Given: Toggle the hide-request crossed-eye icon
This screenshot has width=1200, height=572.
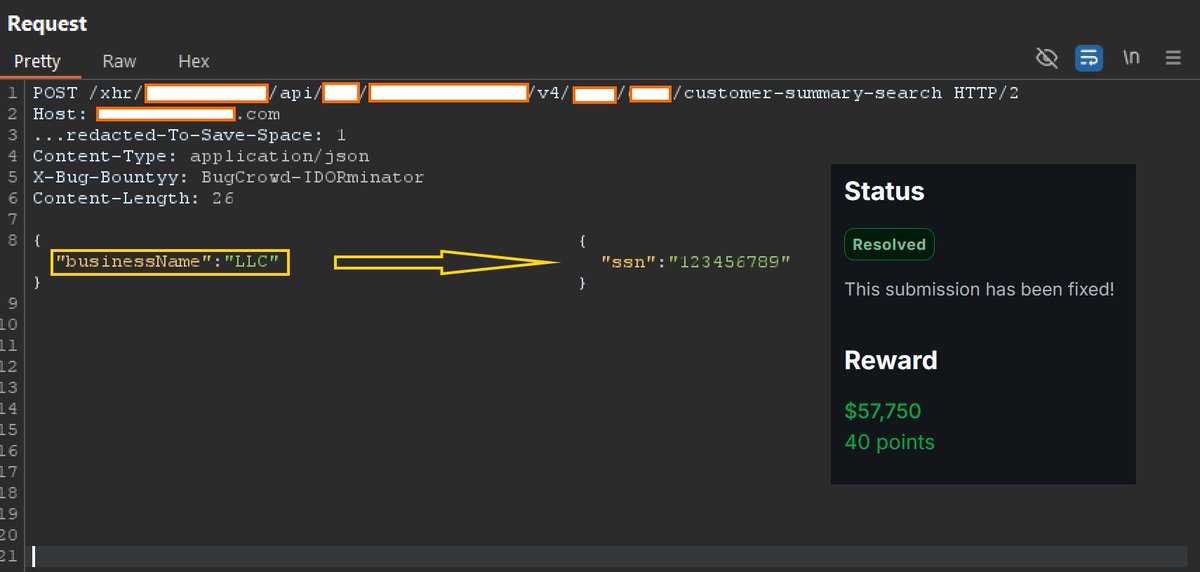Looking at the screenshot, I should (x=1047, y=58).
